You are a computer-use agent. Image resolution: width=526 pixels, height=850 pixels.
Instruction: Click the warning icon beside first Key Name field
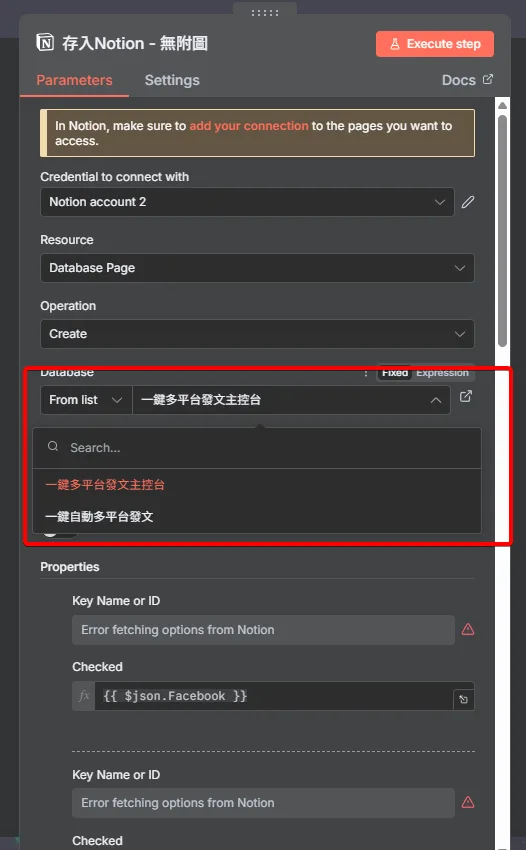coord(467,629)
